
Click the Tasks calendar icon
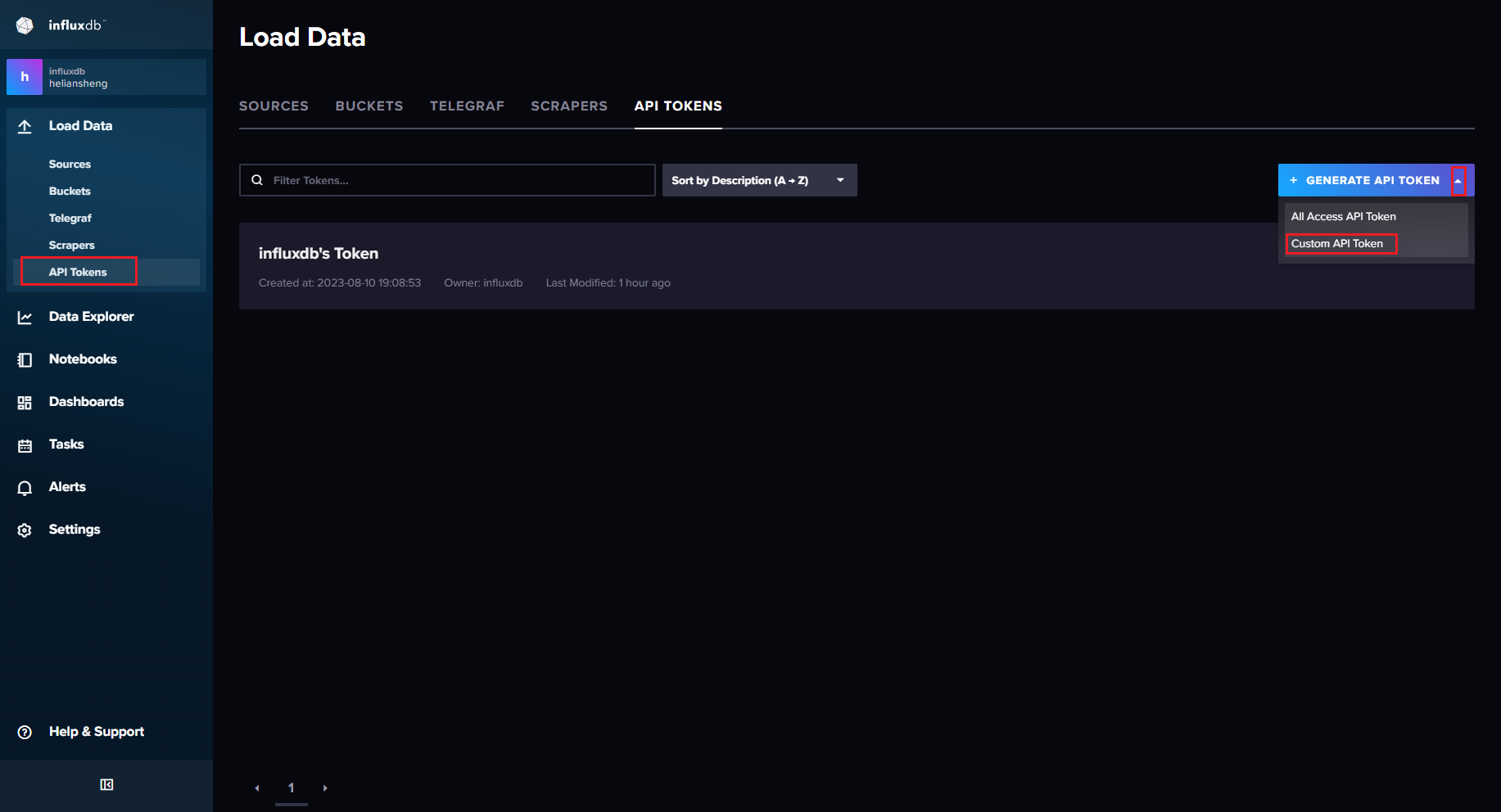coord(25,444)
